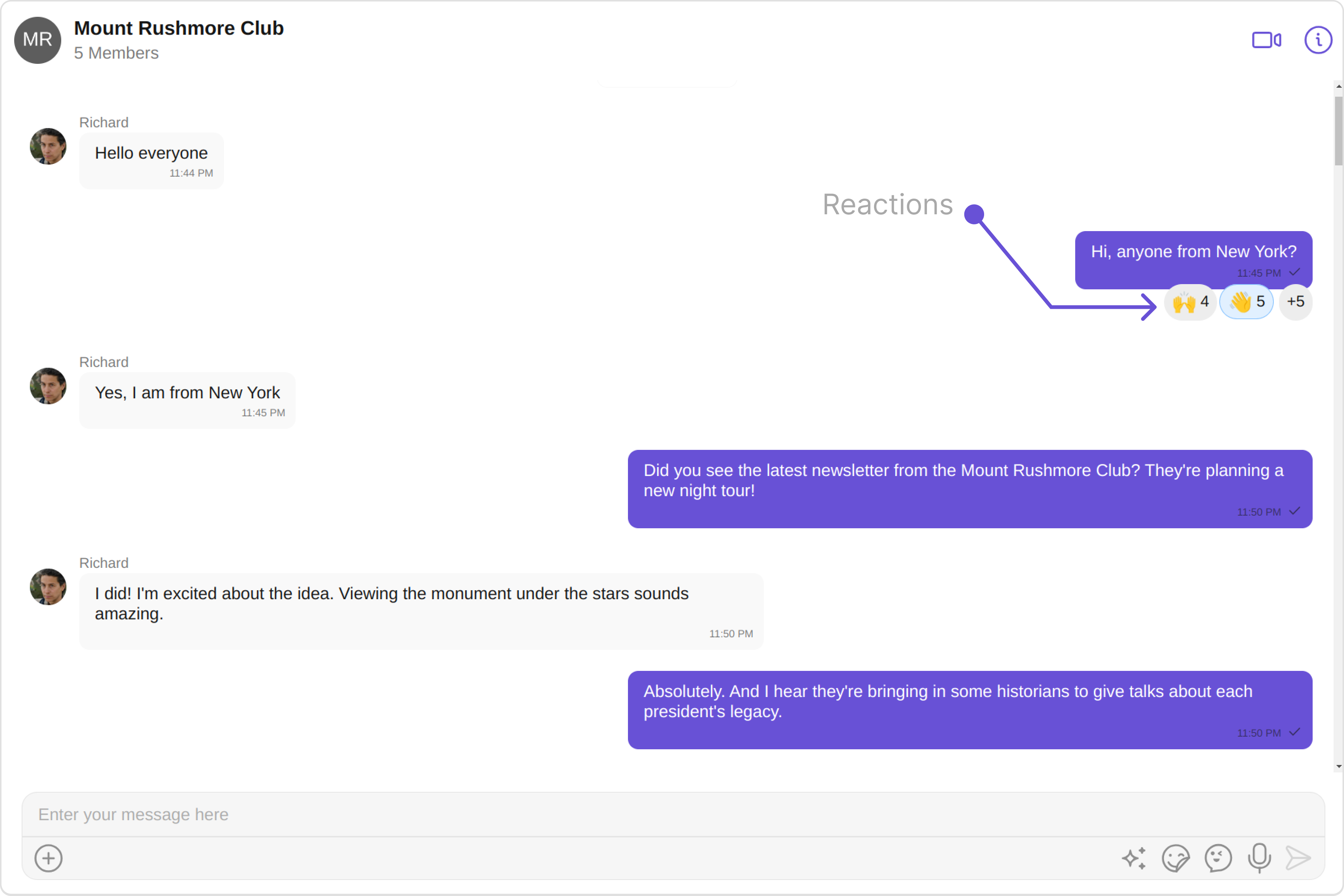
Task: Open the emoji picker
Action: coord(1218,858)
